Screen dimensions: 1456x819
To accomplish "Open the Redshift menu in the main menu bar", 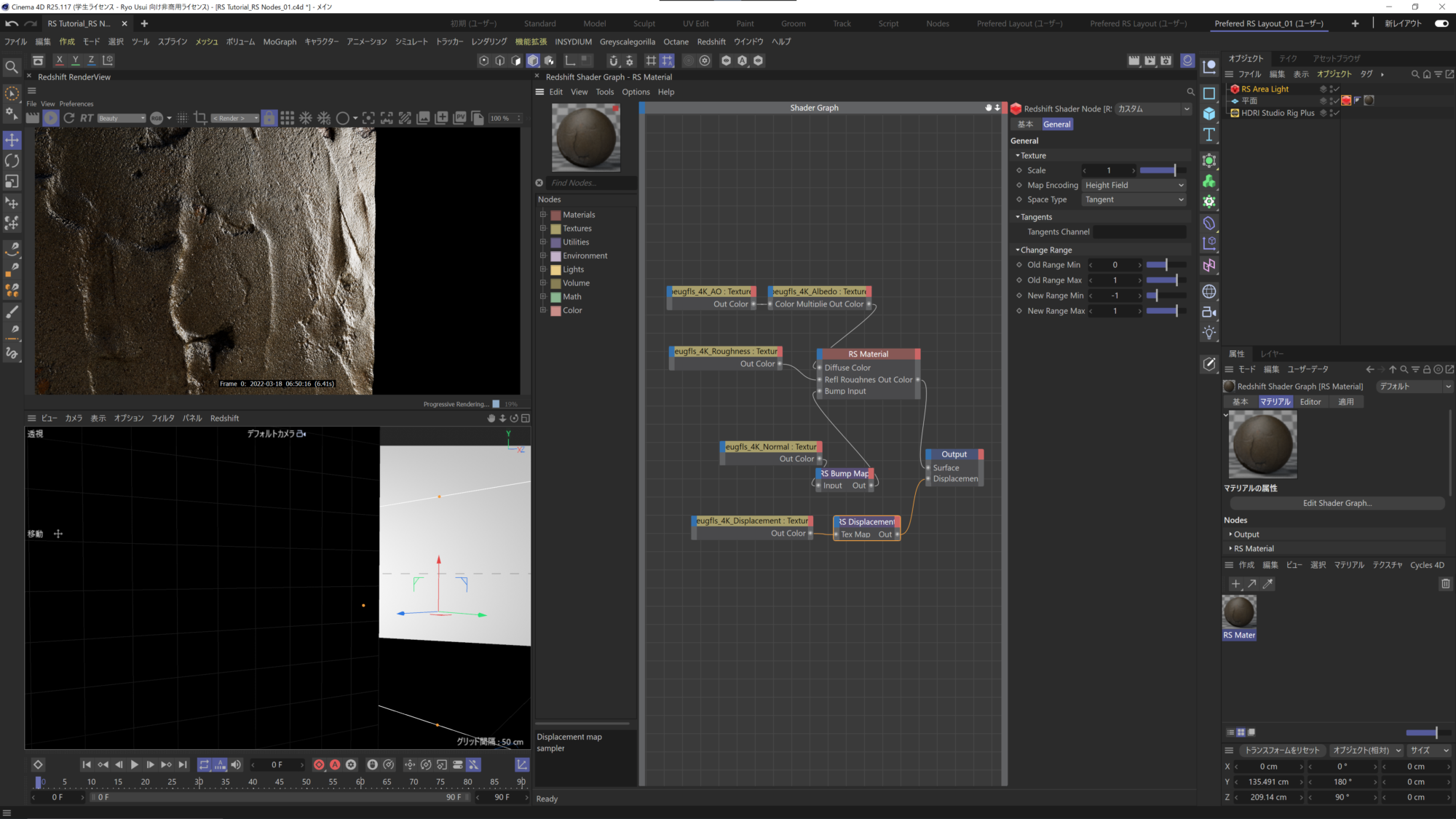I will [711, 41].
